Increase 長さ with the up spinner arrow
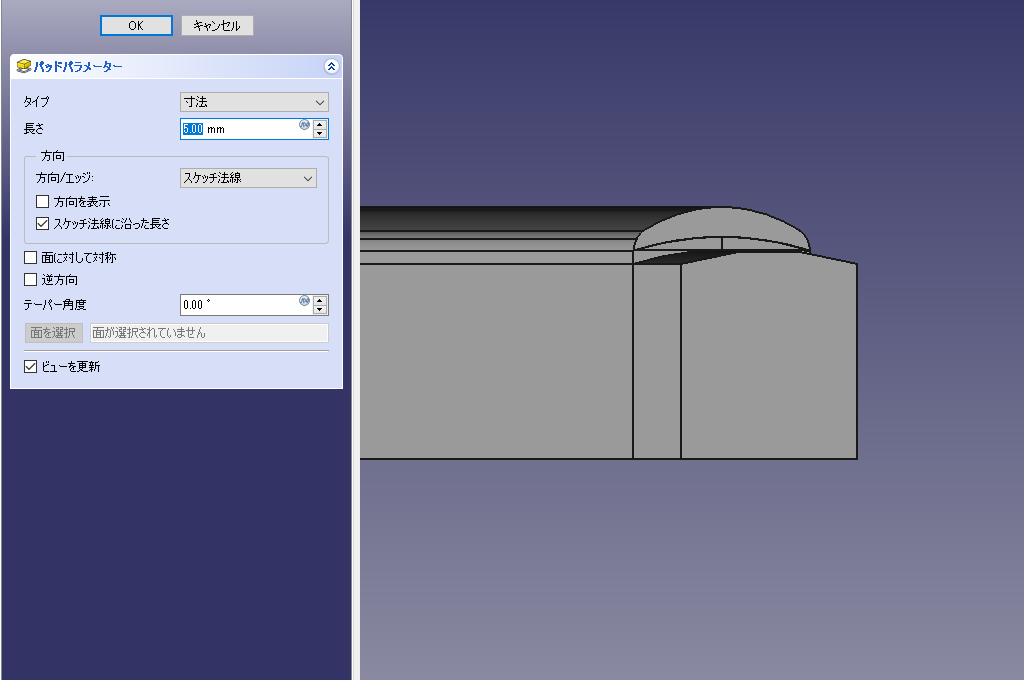Image resolution: width=1024 pixels, height=680 pixels. point(320,124)
